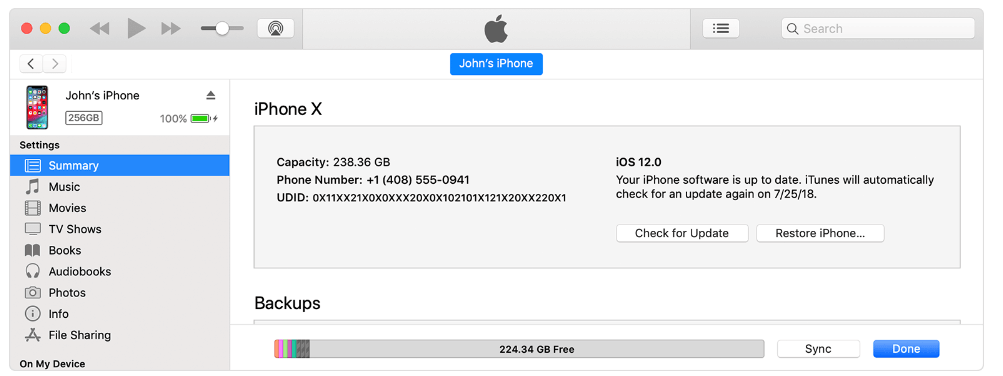Viewport: 1003px width, 376px height.
Task: Click the green zoom window button
Action: 64,28
